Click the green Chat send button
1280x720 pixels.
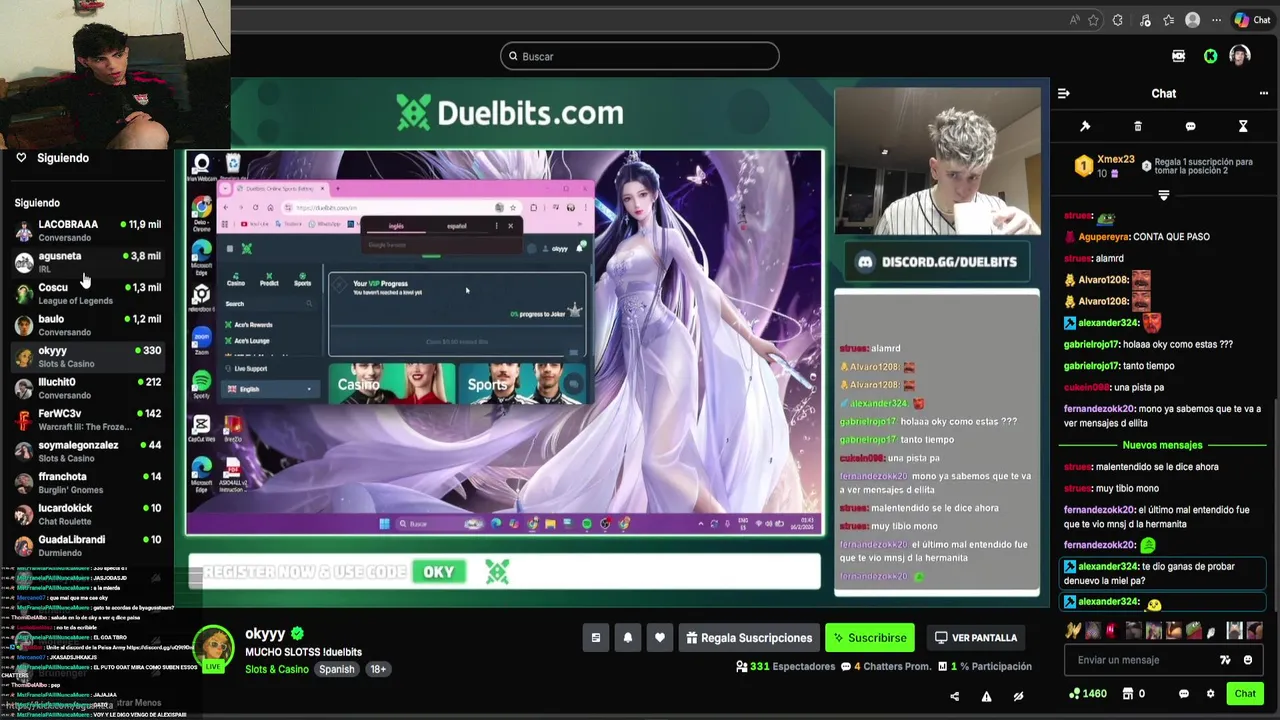click(1245, 693)
